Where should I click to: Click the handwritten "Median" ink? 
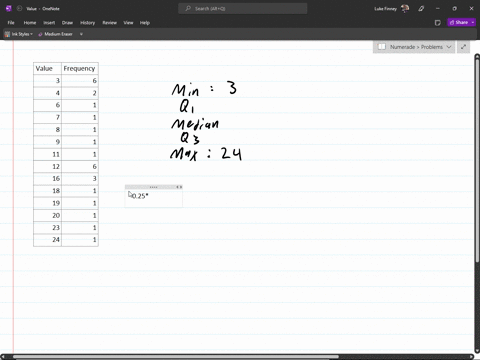tap(195, 124)
